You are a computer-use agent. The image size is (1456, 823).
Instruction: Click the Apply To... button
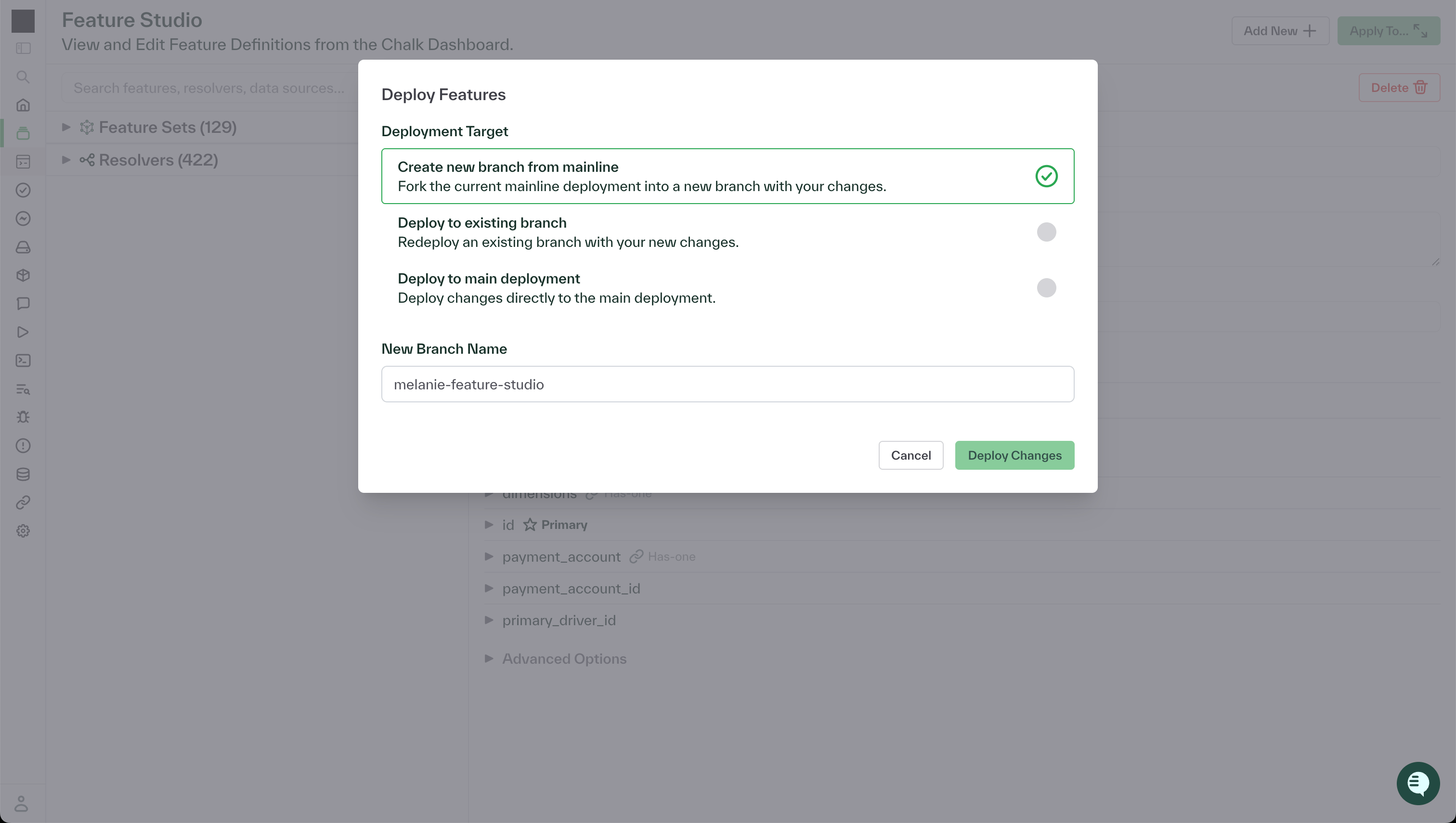(1388, 31)
